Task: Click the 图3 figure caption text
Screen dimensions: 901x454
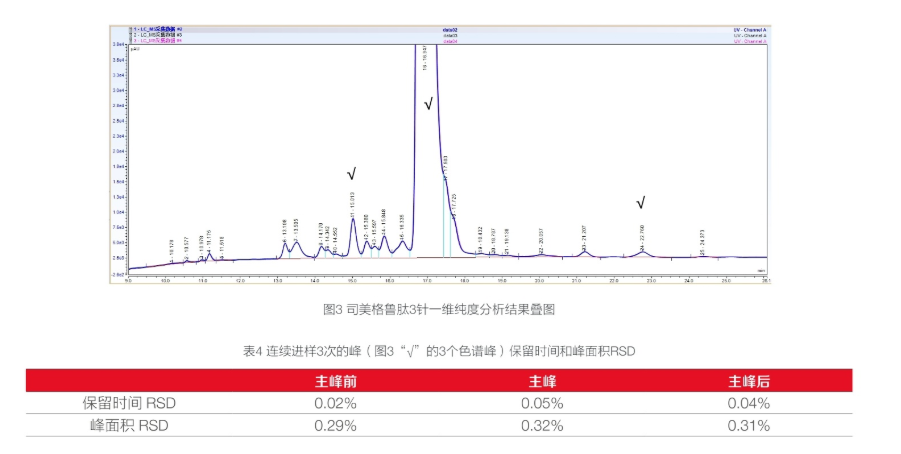Action: (x=439, y=310)
